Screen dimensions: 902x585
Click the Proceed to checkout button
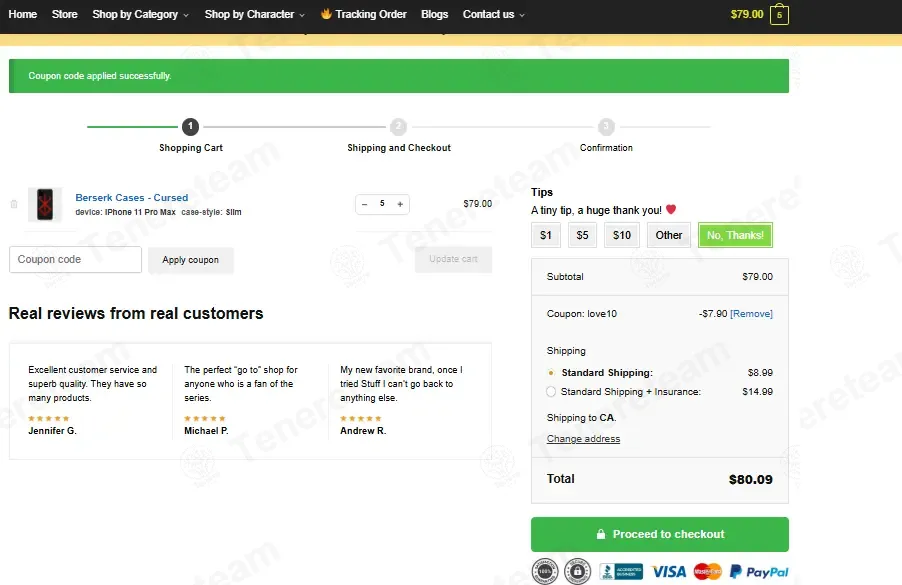point(660,534)
